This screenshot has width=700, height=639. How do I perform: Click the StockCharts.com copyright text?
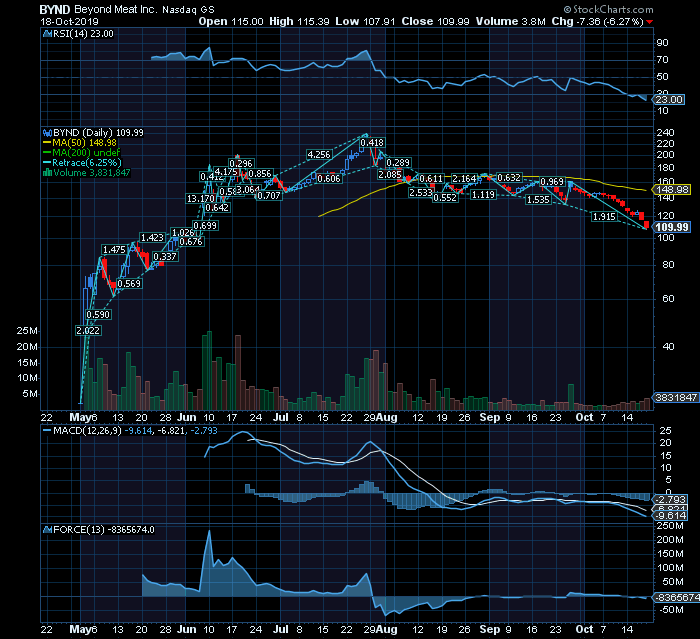pos(608,9)
